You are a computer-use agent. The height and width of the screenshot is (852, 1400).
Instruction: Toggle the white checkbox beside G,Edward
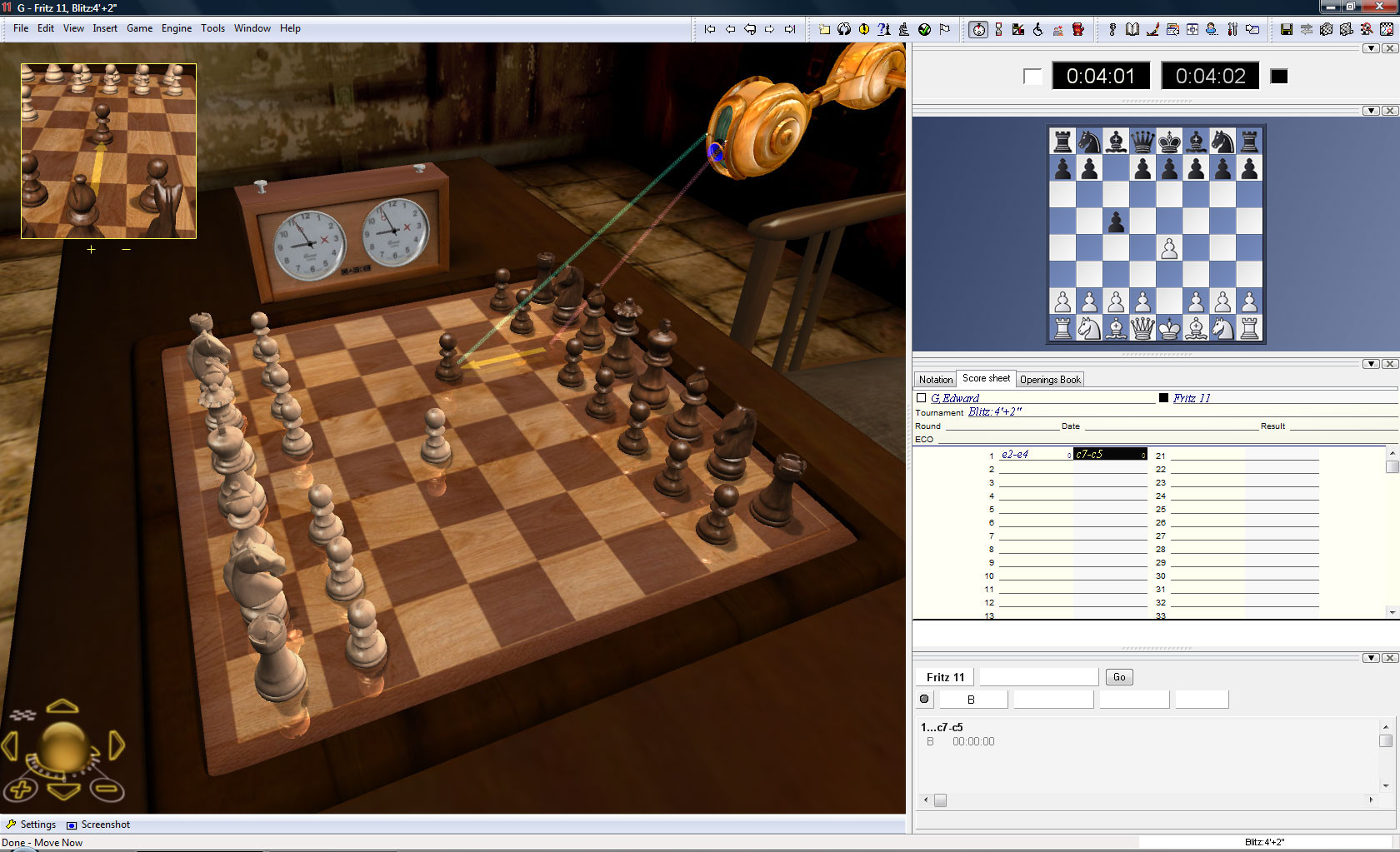pyautogui.click(x=922, y=398)
